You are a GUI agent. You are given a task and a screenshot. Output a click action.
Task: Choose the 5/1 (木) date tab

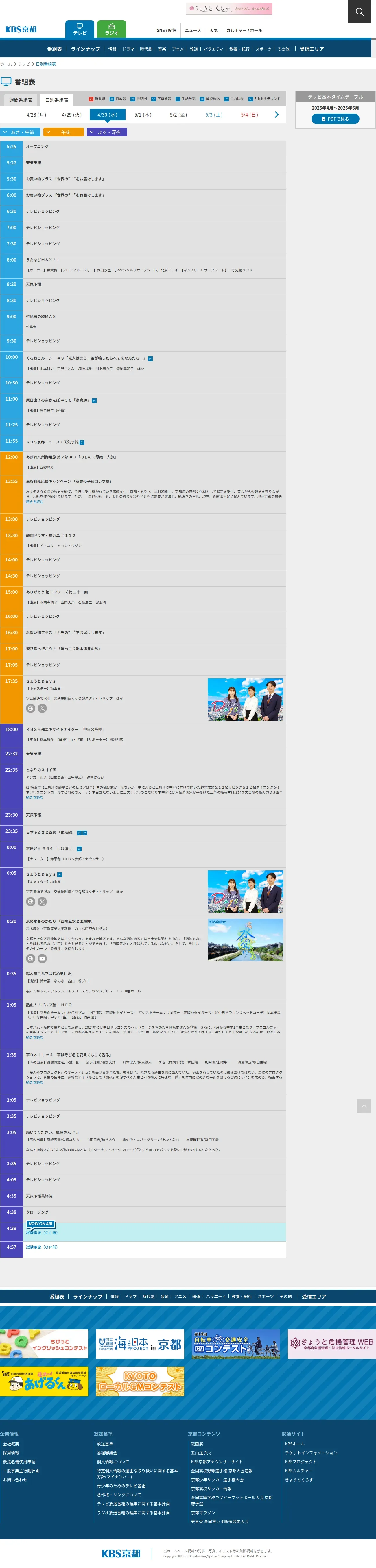point(143,114)
